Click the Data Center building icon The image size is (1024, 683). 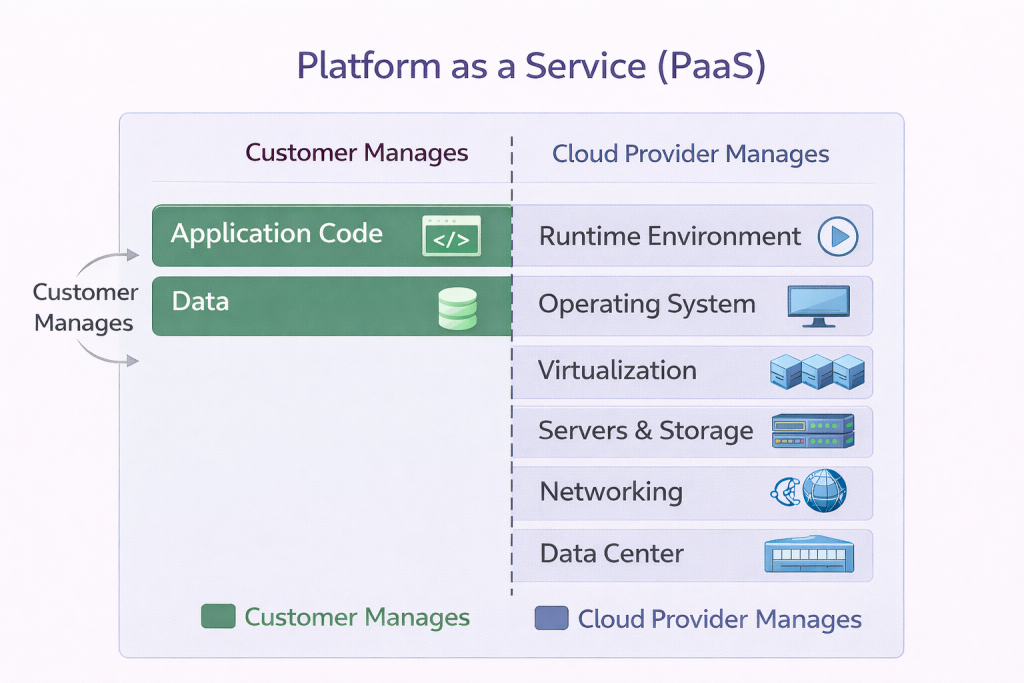pos(807,555)
